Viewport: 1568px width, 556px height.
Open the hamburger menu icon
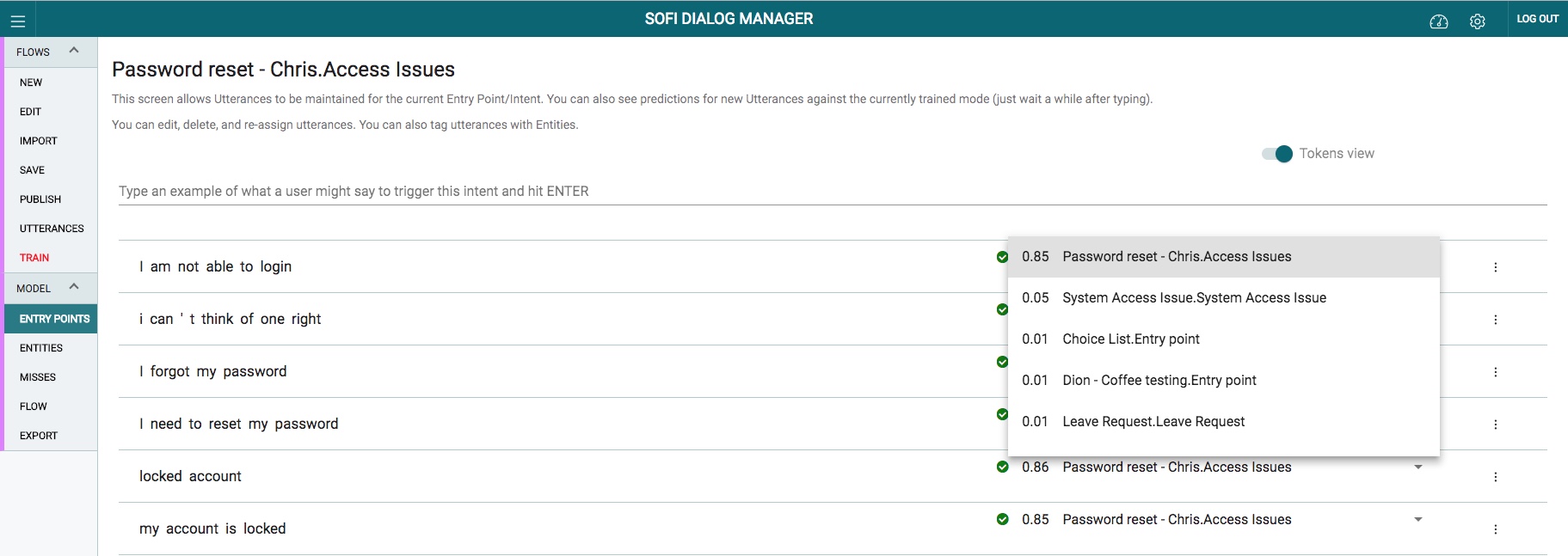point(18,21)
